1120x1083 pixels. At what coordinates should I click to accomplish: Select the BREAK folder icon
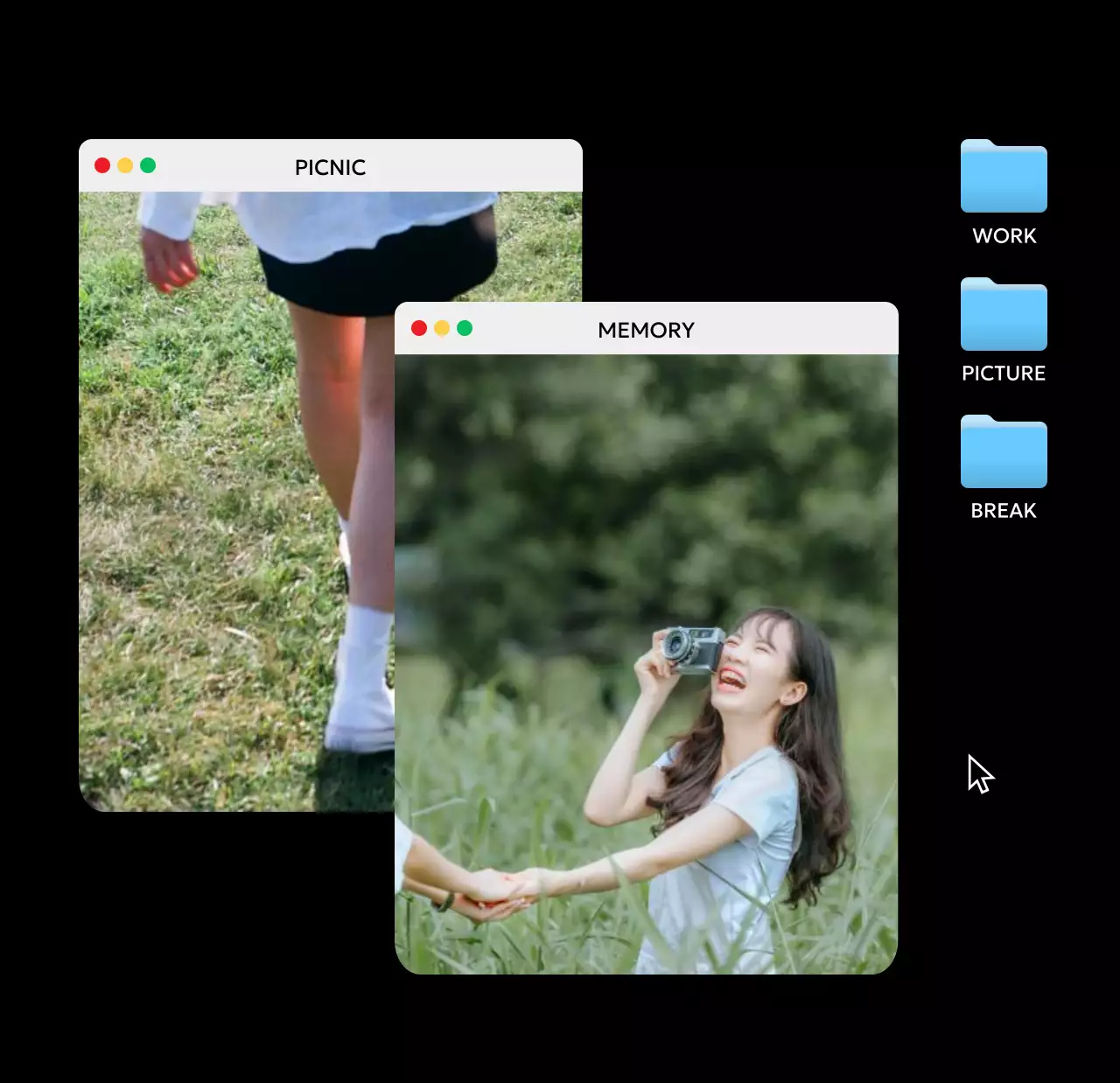click(x=1004, y=452)
